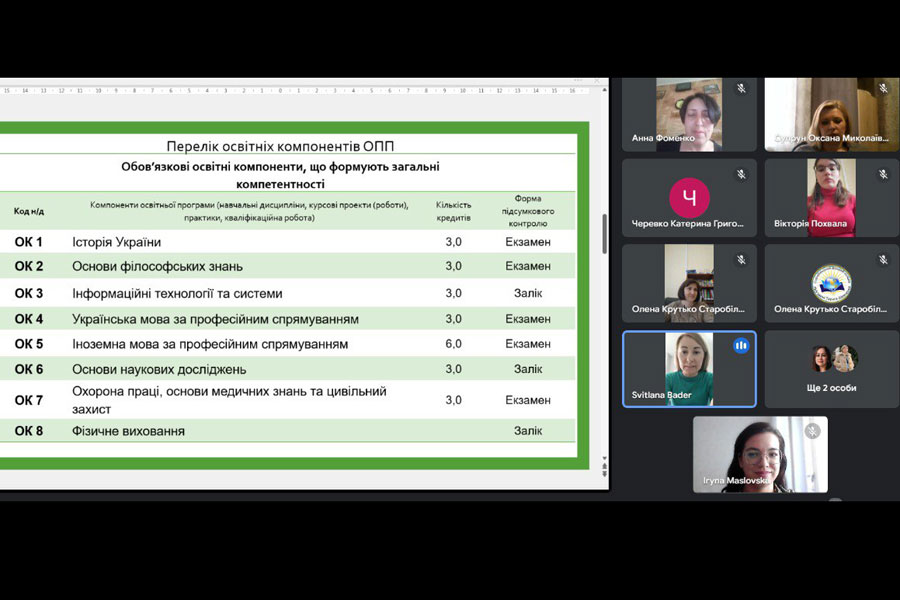
Task: Click the 'ОК 5' code cell
Action: (x=29, y=344)
